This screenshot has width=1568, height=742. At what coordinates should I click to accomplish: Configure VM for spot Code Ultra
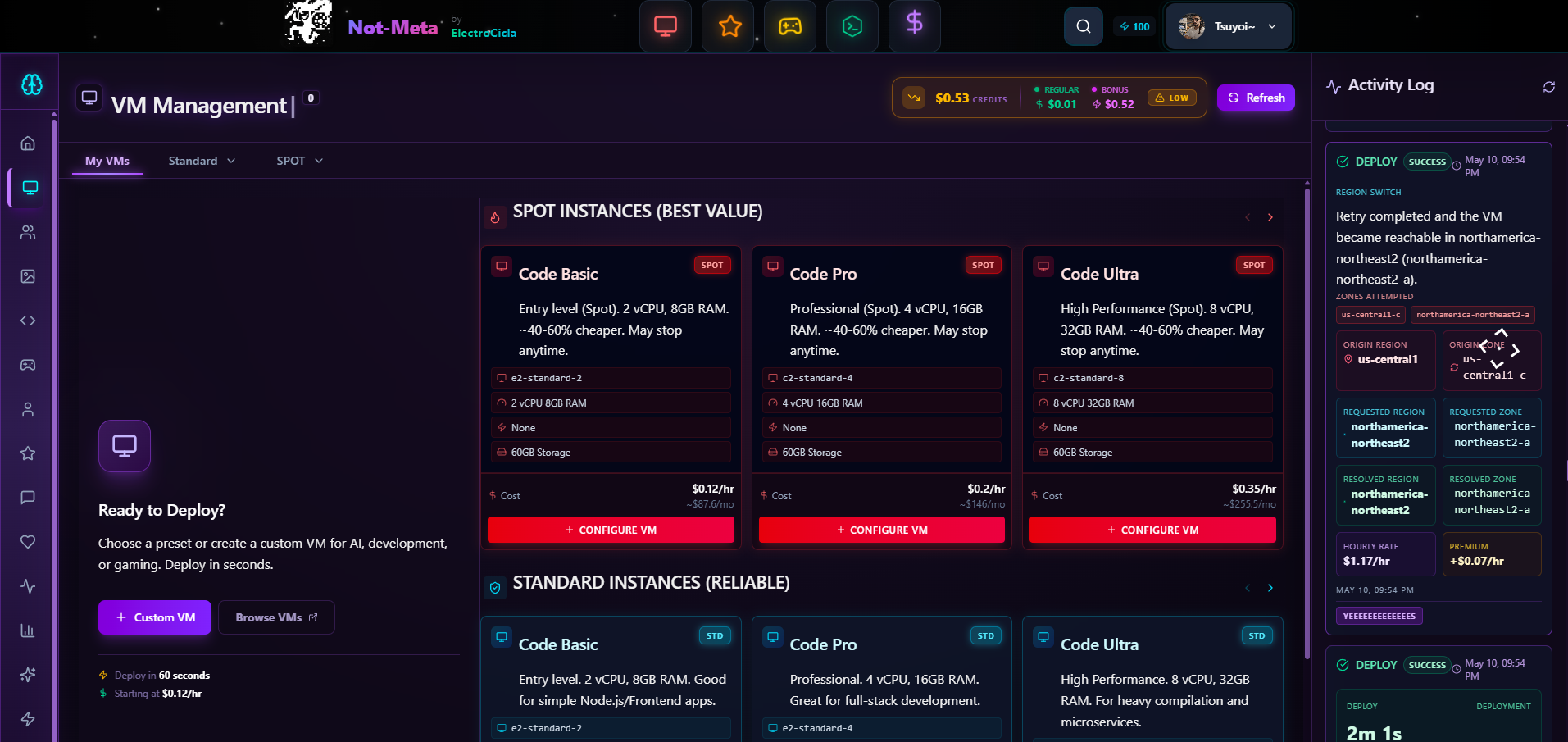coord(1152,530)
